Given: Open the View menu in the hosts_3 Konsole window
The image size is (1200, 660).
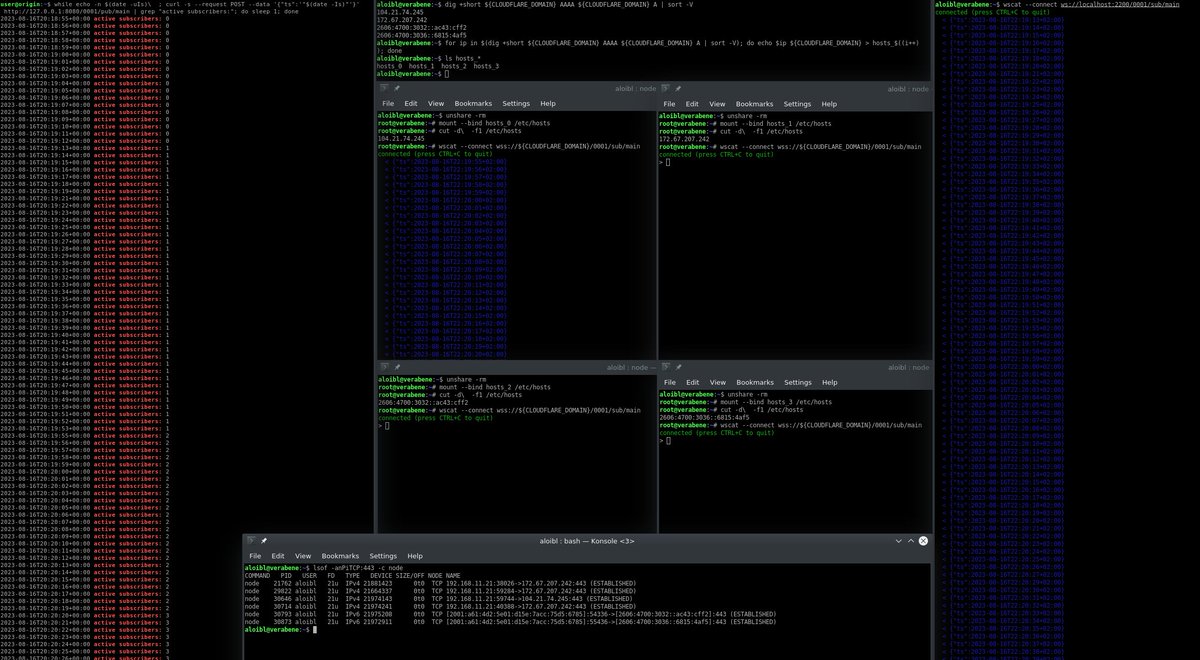Looking at the screenshot, I should click(x=717, y=382).
